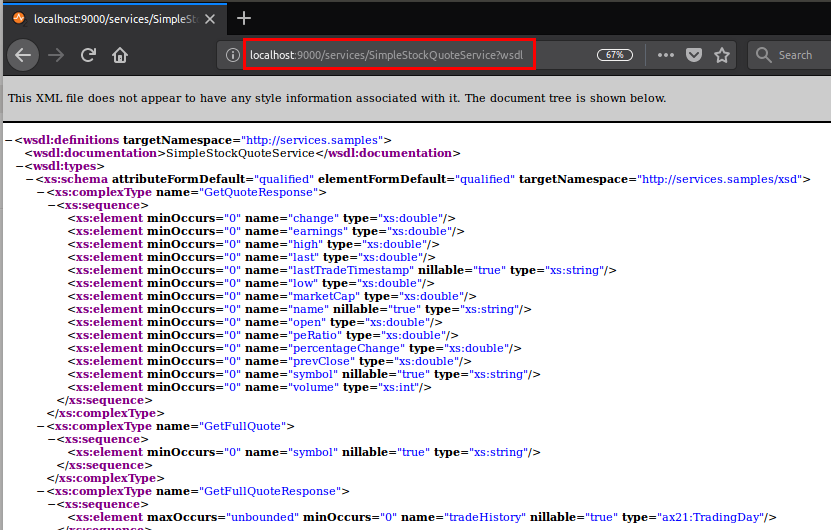Show site information for localhost
The height and width of the screenshot is (530, 831).
pos(233,55)
